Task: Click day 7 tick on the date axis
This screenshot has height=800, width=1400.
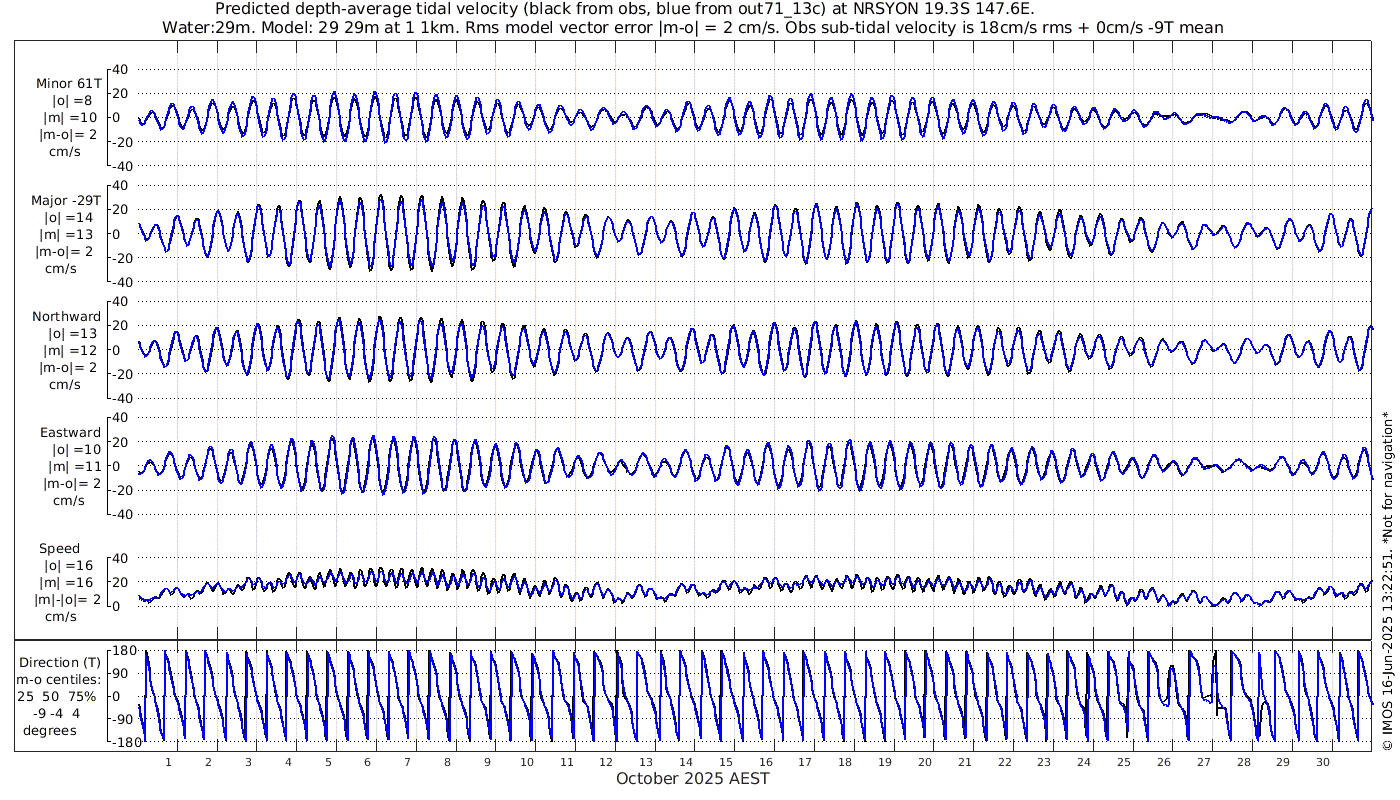Action: (x=407, y=761)
